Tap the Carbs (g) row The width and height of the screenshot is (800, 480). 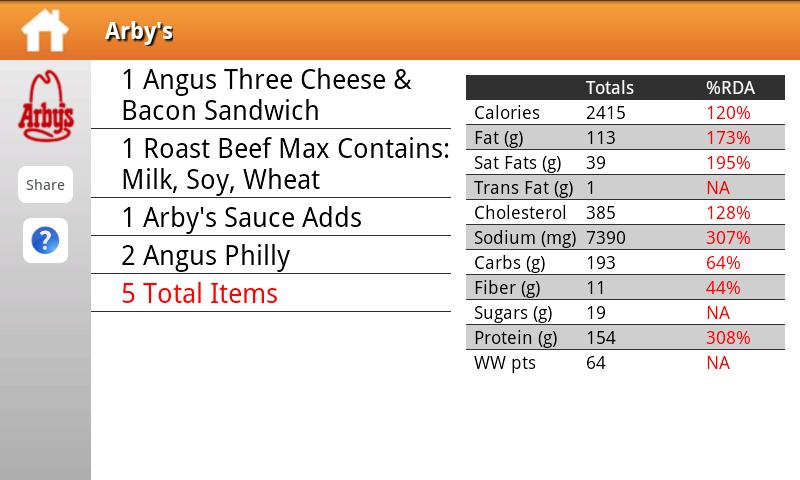[625, 263]
